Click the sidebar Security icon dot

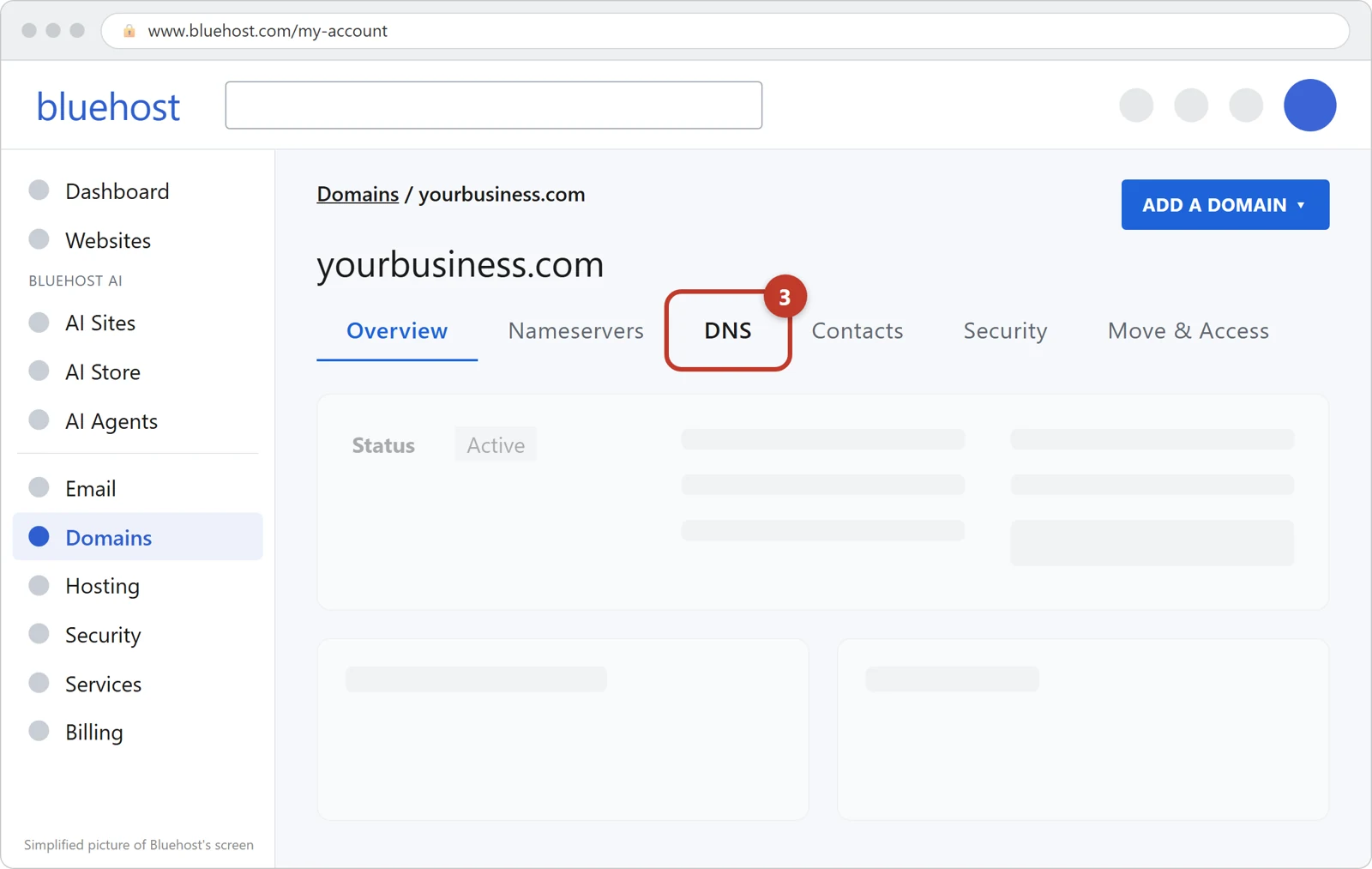click(x=39, y=634)
